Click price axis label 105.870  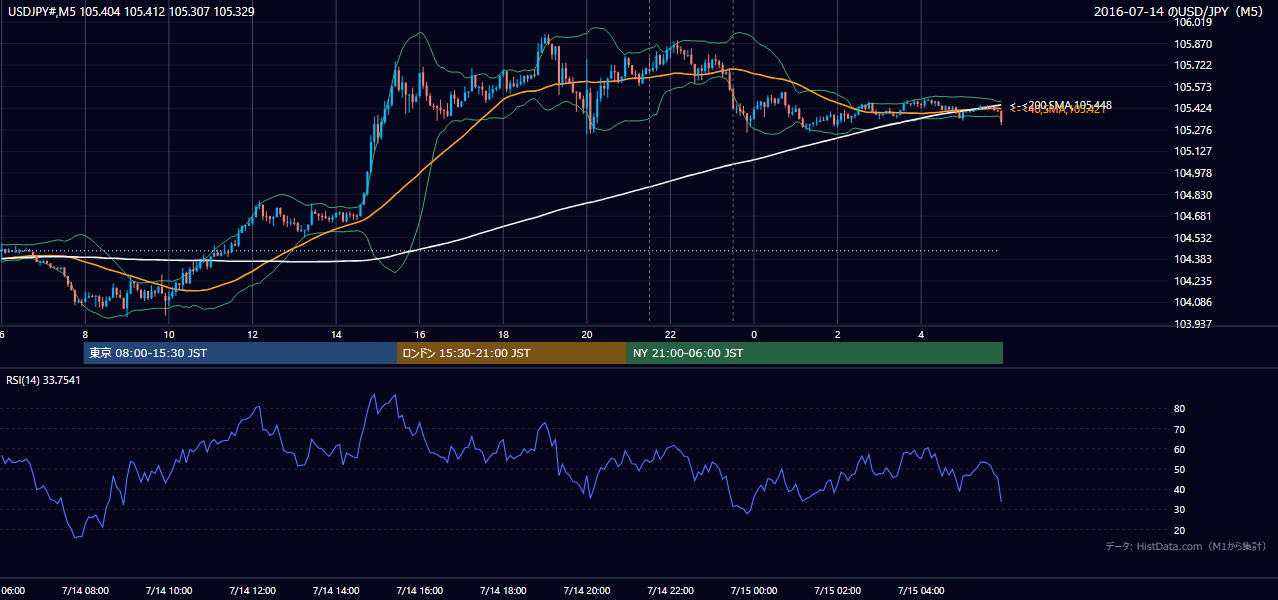click(1193, 44)
